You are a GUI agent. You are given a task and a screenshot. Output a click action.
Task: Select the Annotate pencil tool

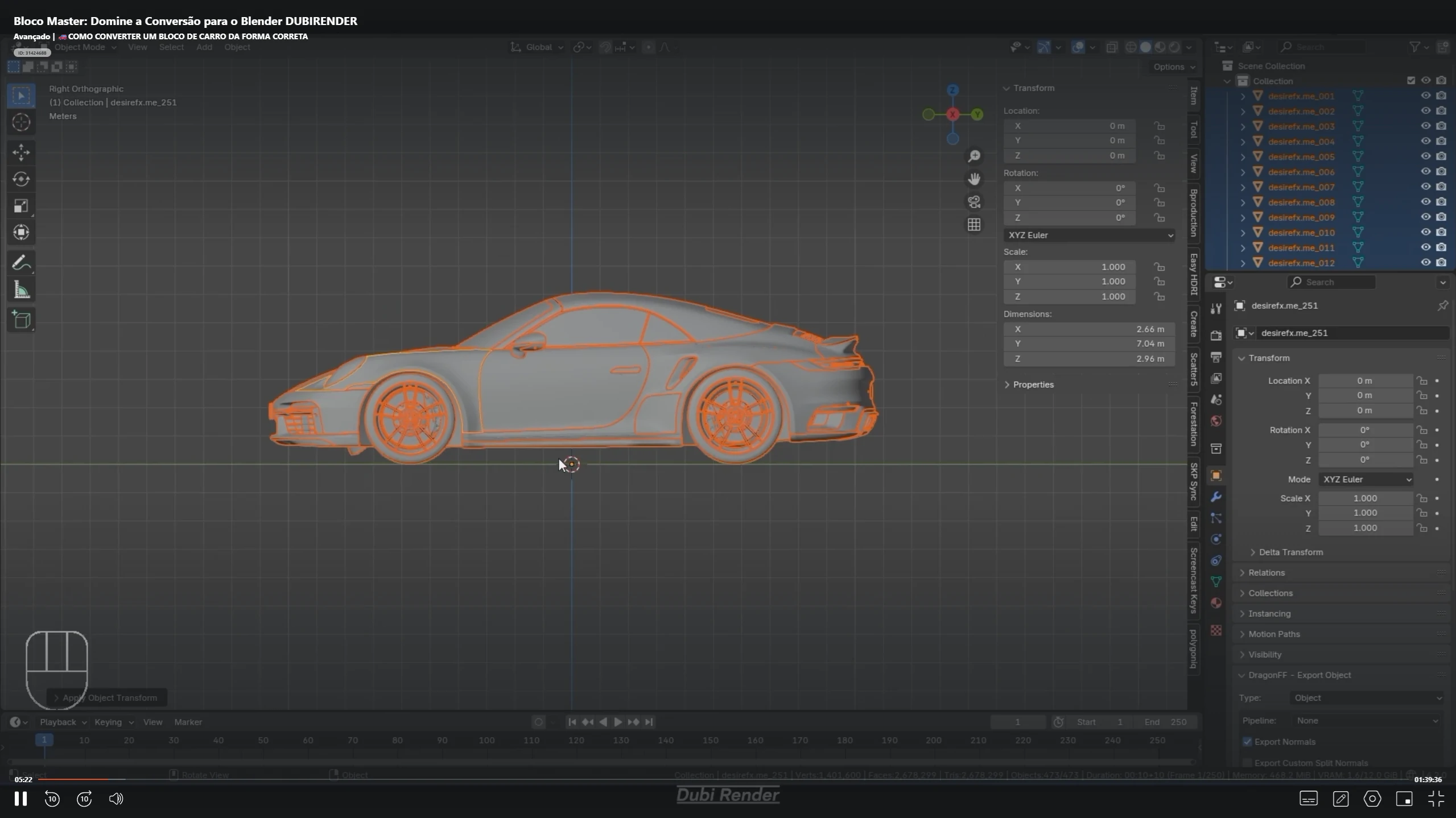tap(21, 263)
